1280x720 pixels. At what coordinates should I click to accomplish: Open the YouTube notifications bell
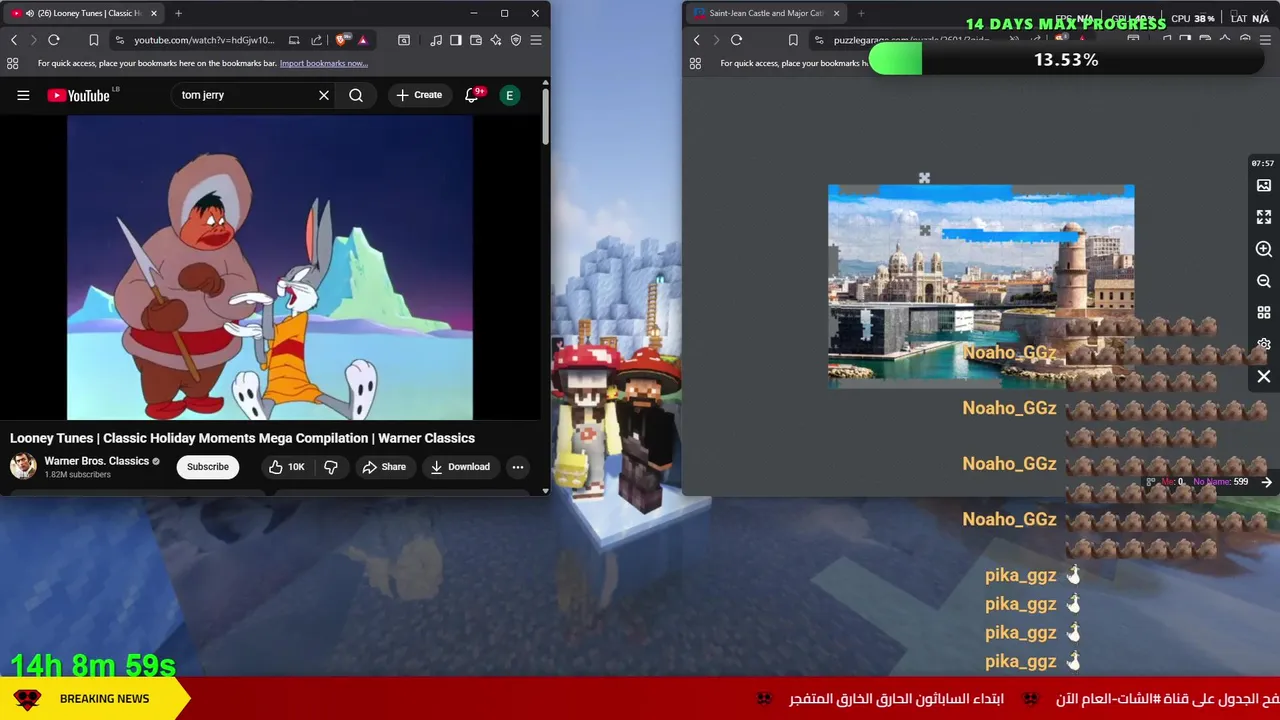(x=472, y=95)
